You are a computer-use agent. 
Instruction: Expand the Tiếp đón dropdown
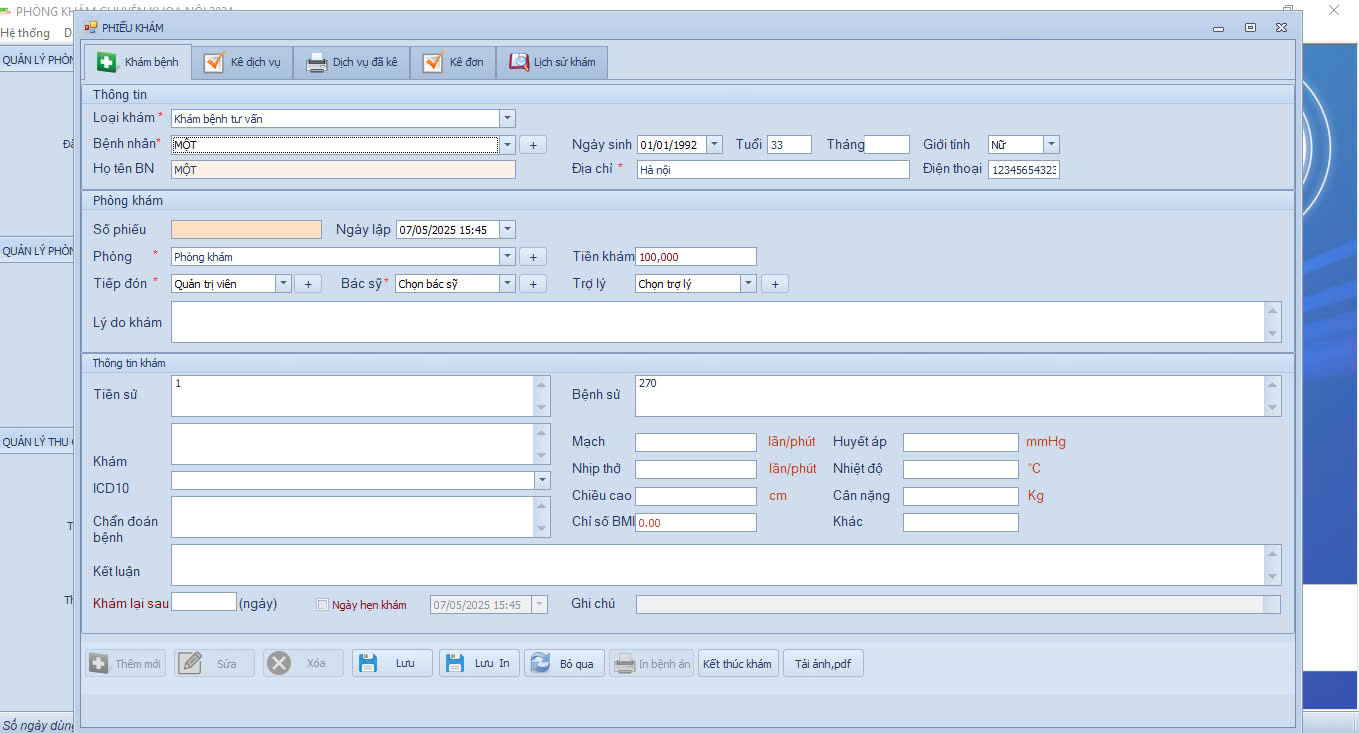coord(283,284)
